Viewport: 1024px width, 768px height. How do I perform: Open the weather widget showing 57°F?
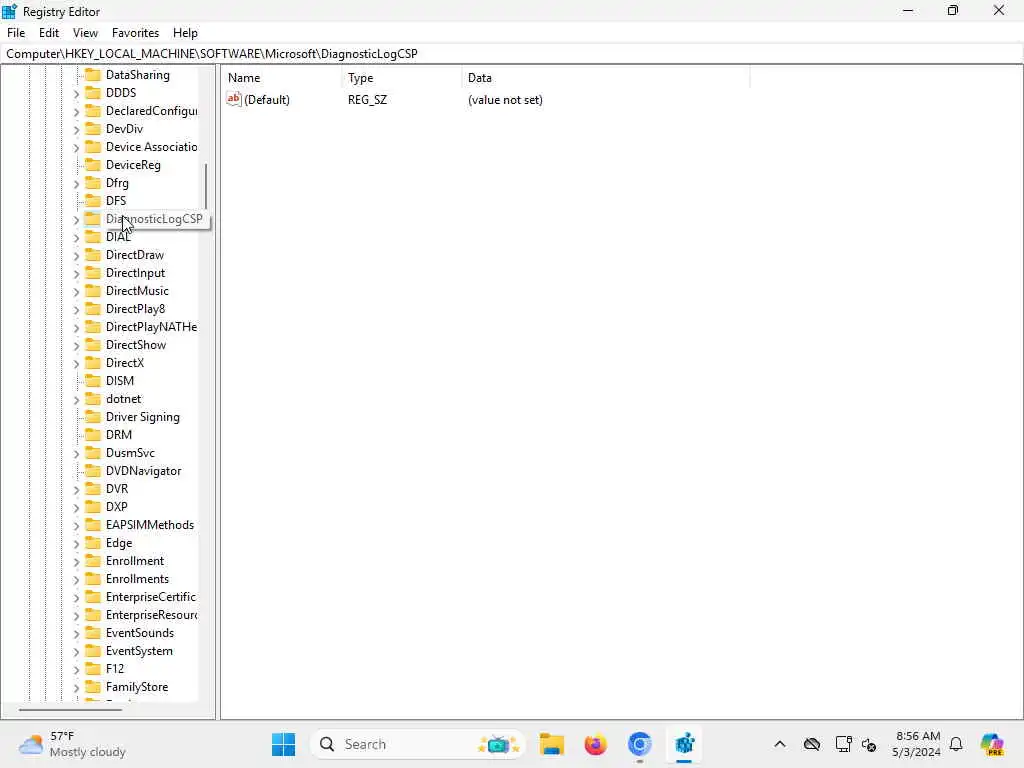point(72,744)
